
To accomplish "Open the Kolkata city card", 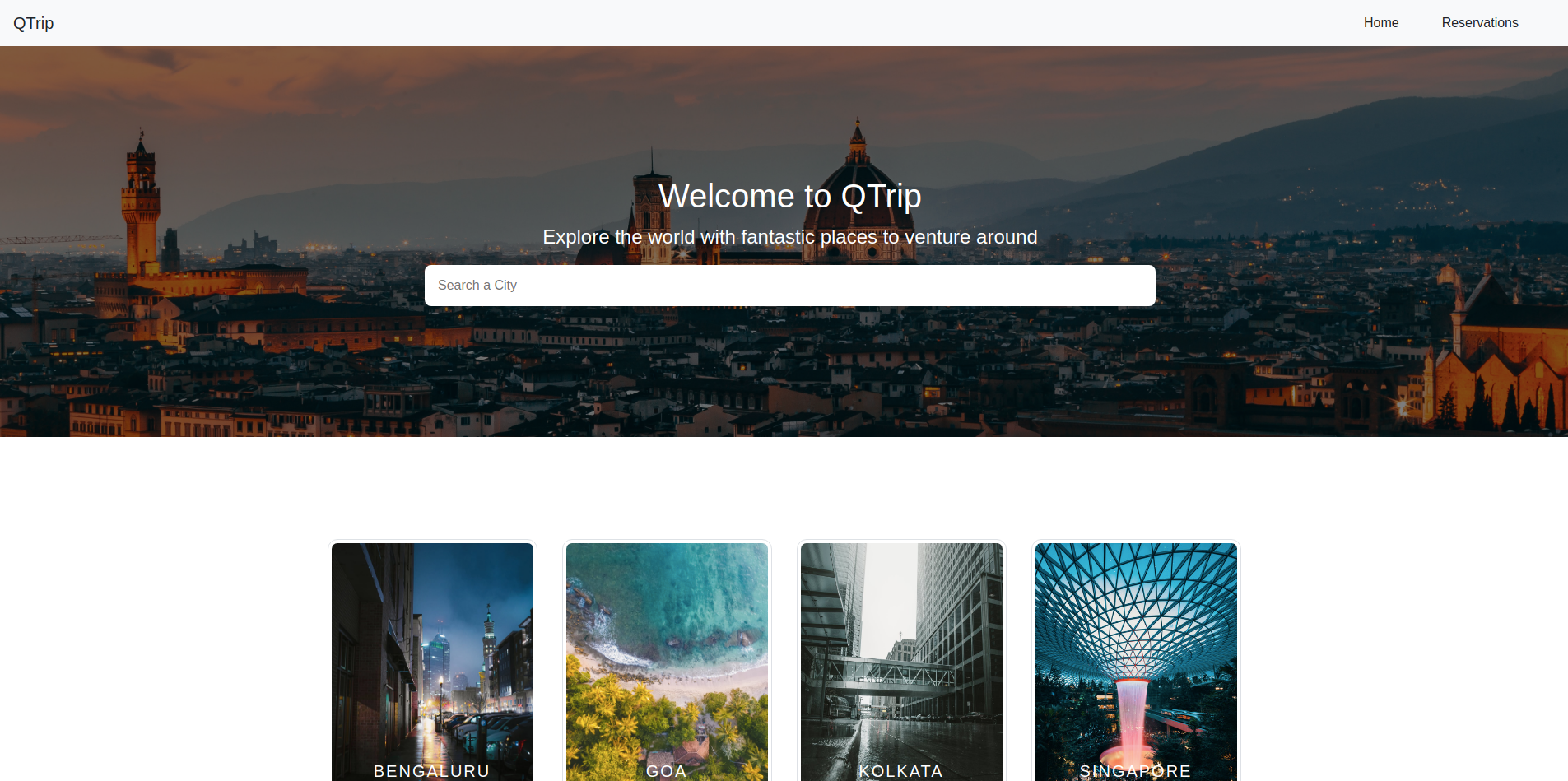I will tap(901, 658).
